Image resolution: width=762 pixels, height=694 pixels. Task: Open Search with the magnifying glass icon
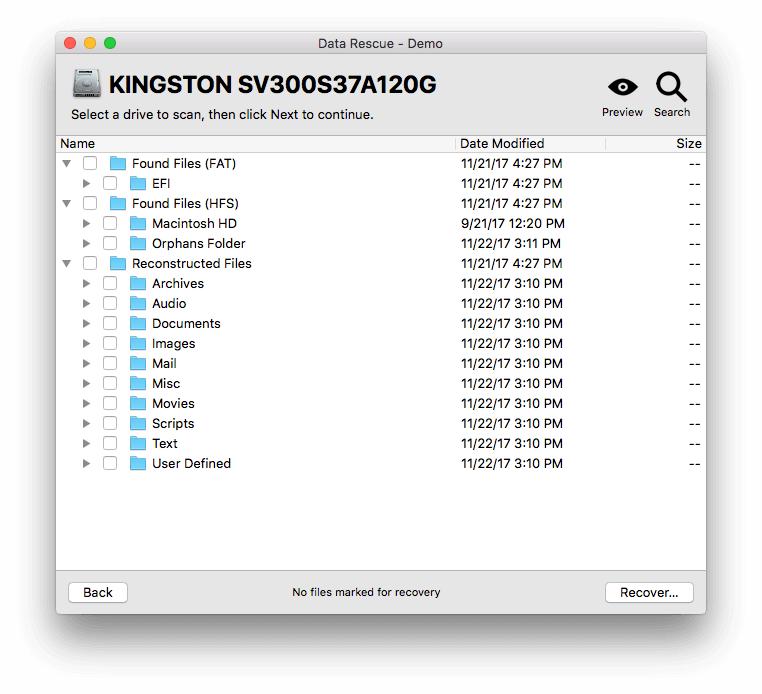tap(671, 87)
